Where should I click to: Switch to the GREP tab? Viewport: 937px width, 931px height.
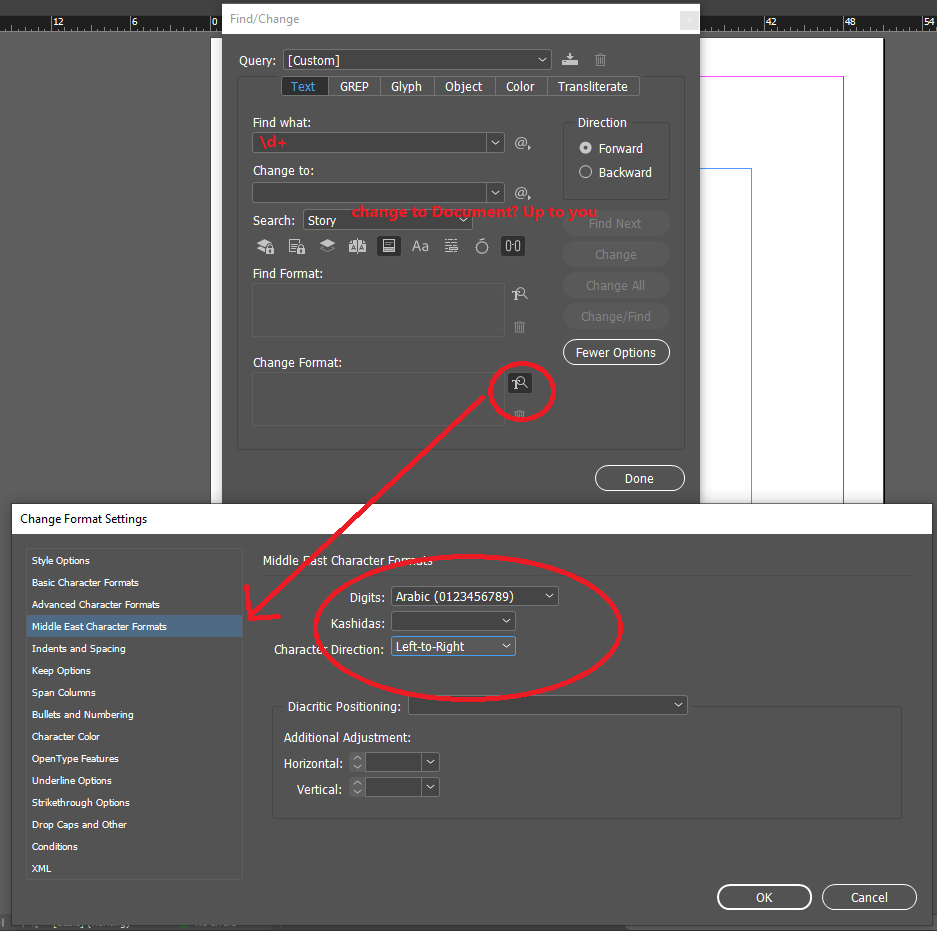[x=354, y=87]
